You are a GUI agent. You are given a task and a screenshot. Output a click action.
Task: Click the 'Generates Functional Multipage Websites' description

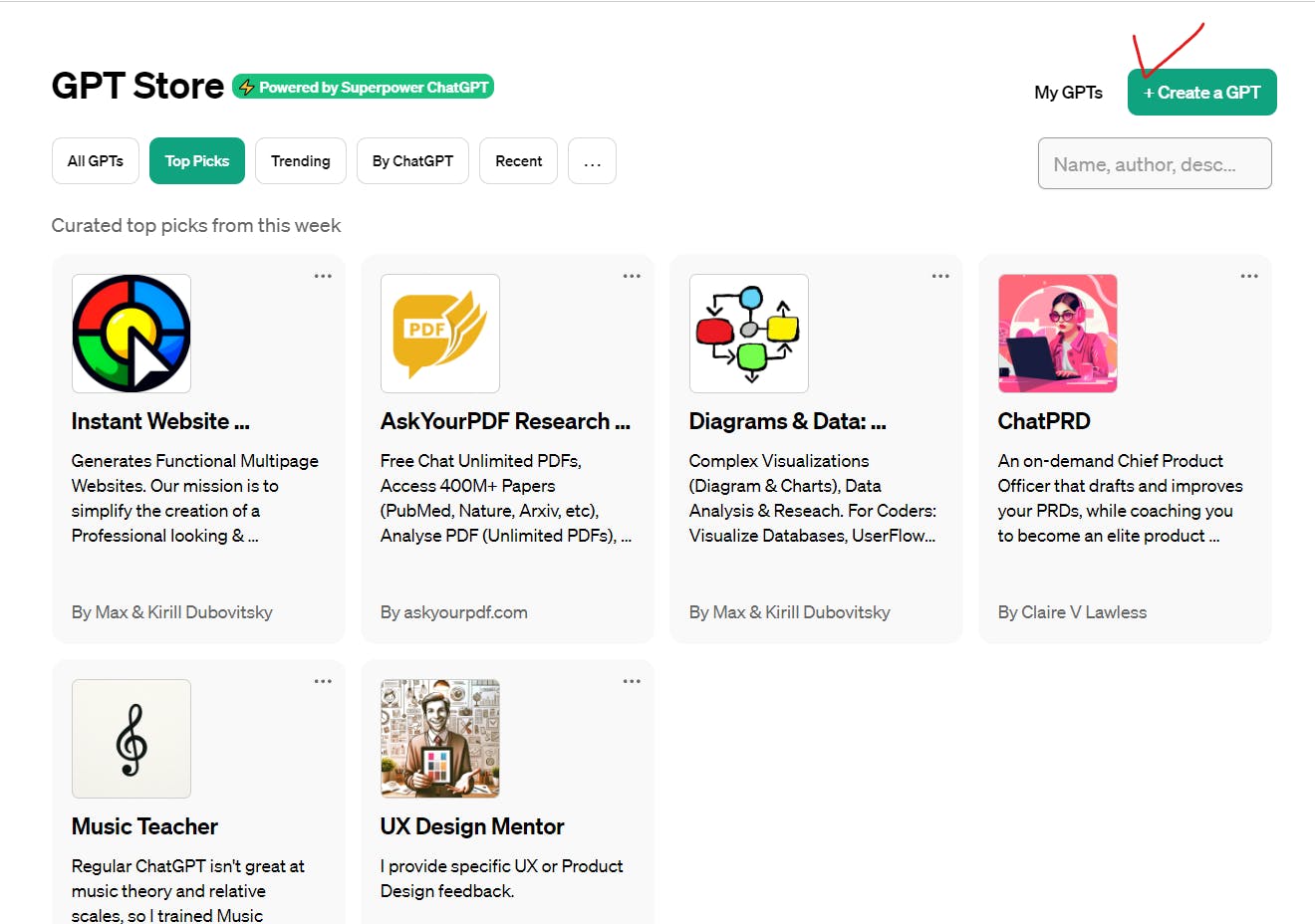pyautogui.click(x=195, y=498)
